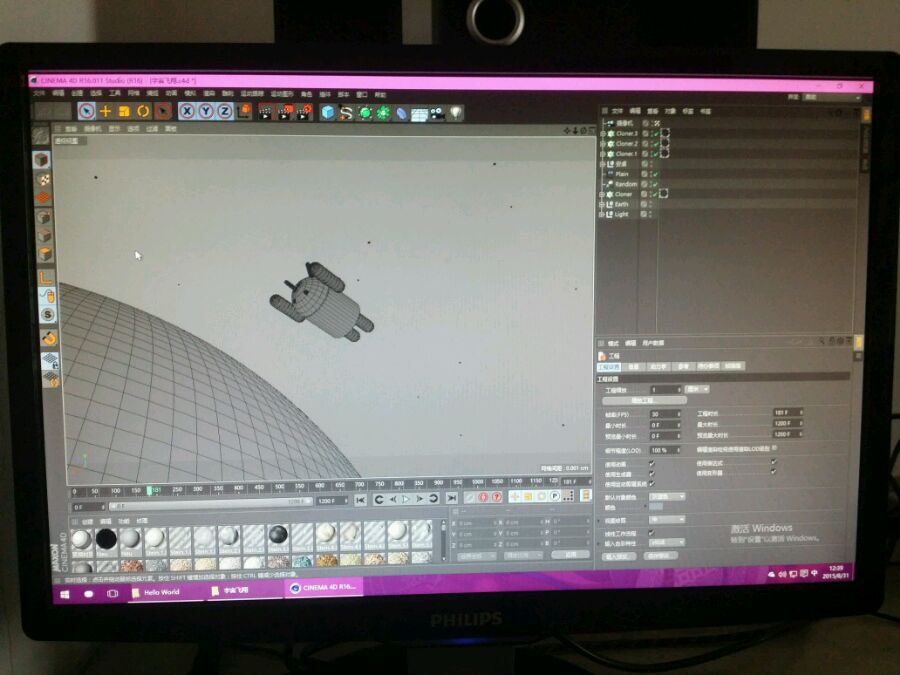
Task: Go to the end of the animation
Action: click(452, 498)
